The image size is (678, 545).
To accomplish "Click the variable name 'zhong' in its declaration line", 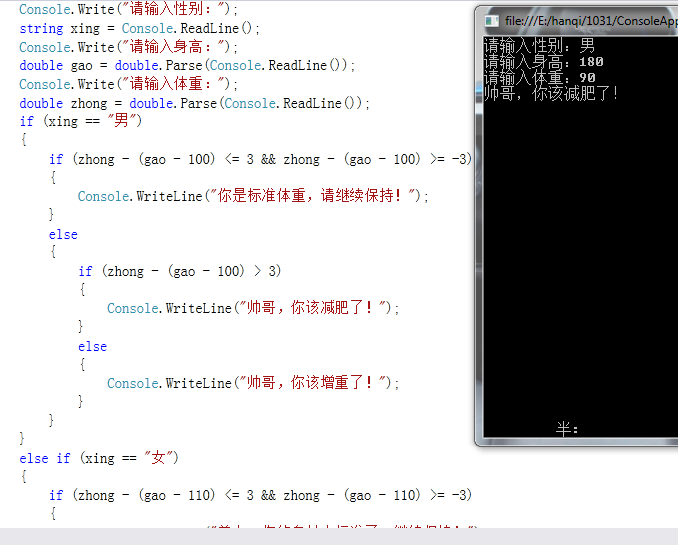I will click(x=89, y=104).
